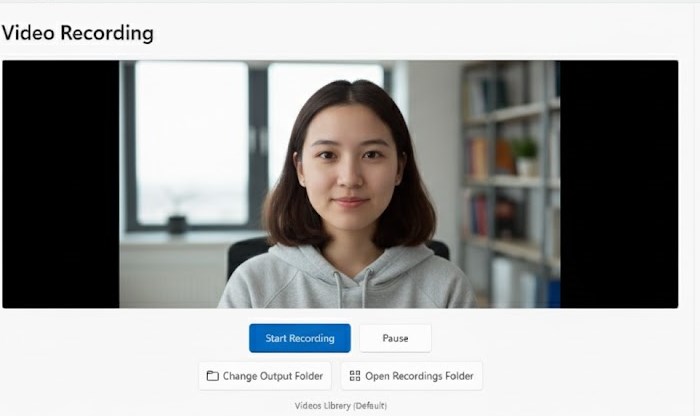Click the Change Output Folder button

[x=264, y=376]
